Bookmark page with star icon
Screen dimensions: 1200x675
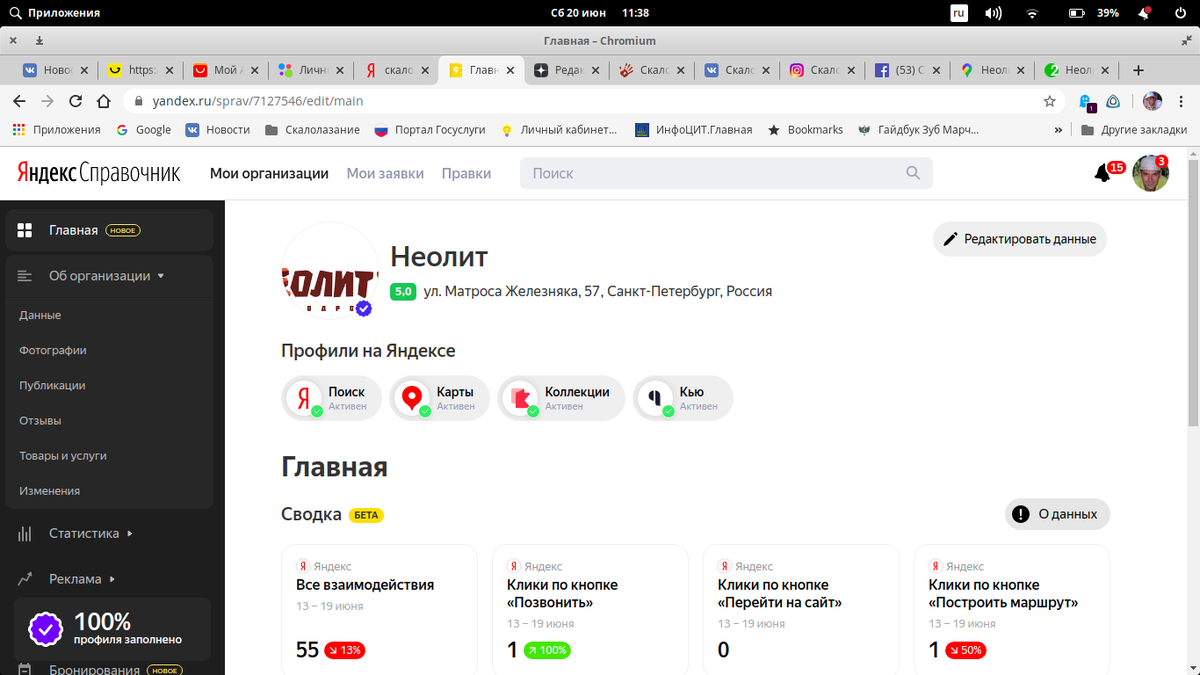[1049, 101]
